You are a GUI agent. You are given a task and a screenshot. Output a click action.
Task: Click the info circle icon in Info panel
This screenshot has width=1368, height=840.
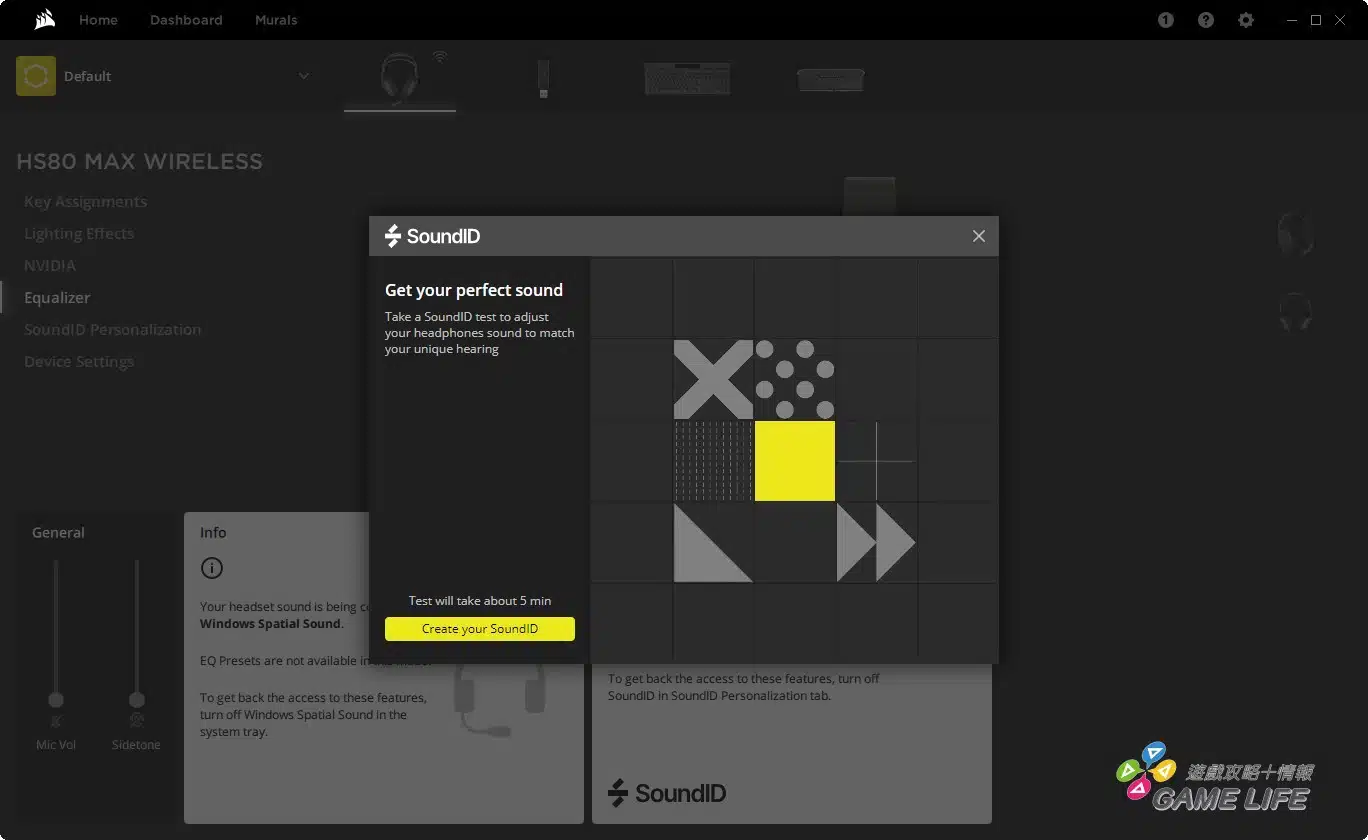(211, 568)
